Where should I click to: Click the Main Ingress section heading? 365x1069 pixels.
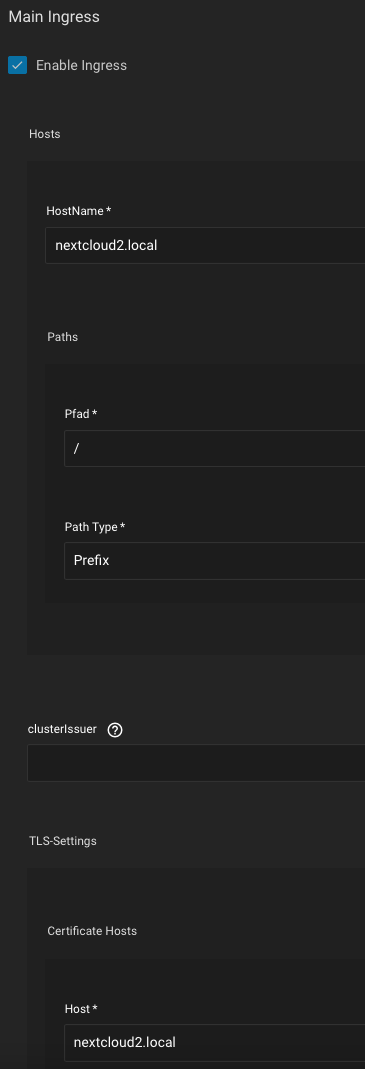tap(54, 17)
